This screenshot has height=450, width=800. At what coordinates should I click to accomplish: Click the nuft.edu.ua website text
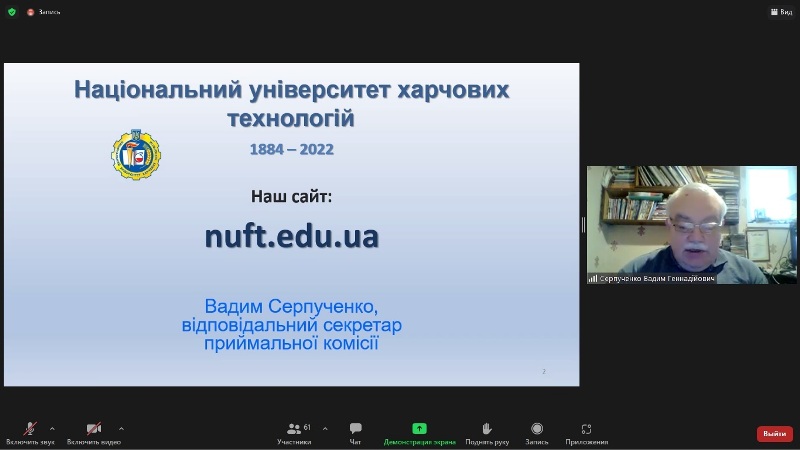coord(292,236)
